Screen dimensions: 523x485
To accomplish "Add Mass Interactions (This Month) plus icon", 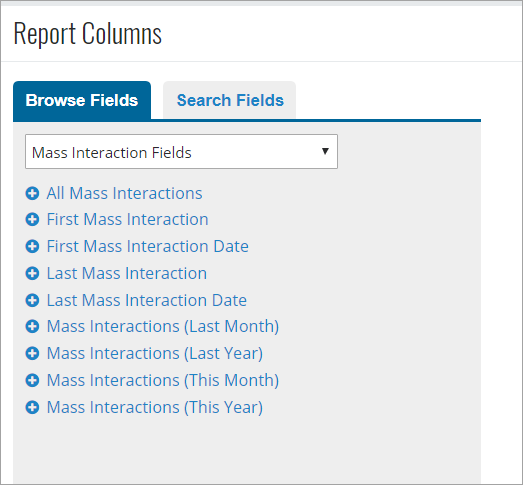I will (x=32, y=380).
